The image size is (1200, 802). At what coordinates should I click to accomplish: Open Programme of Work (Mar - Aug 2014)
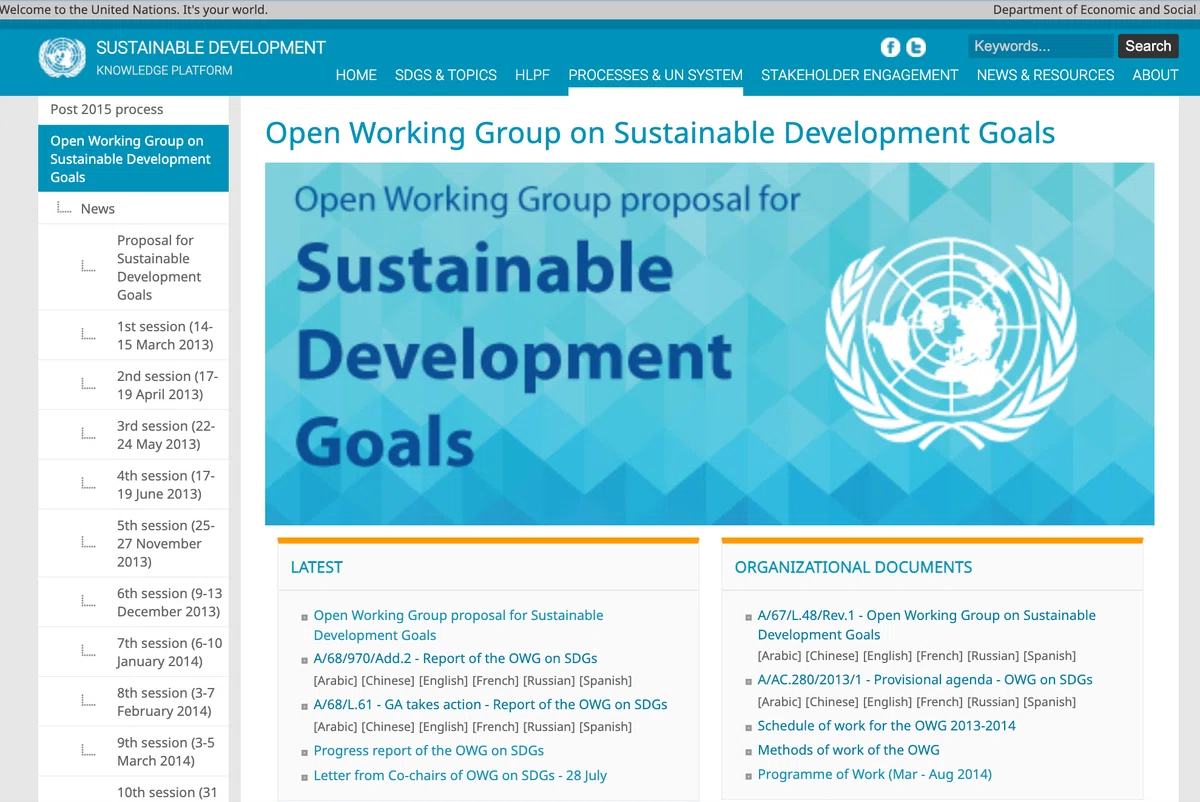874,774
